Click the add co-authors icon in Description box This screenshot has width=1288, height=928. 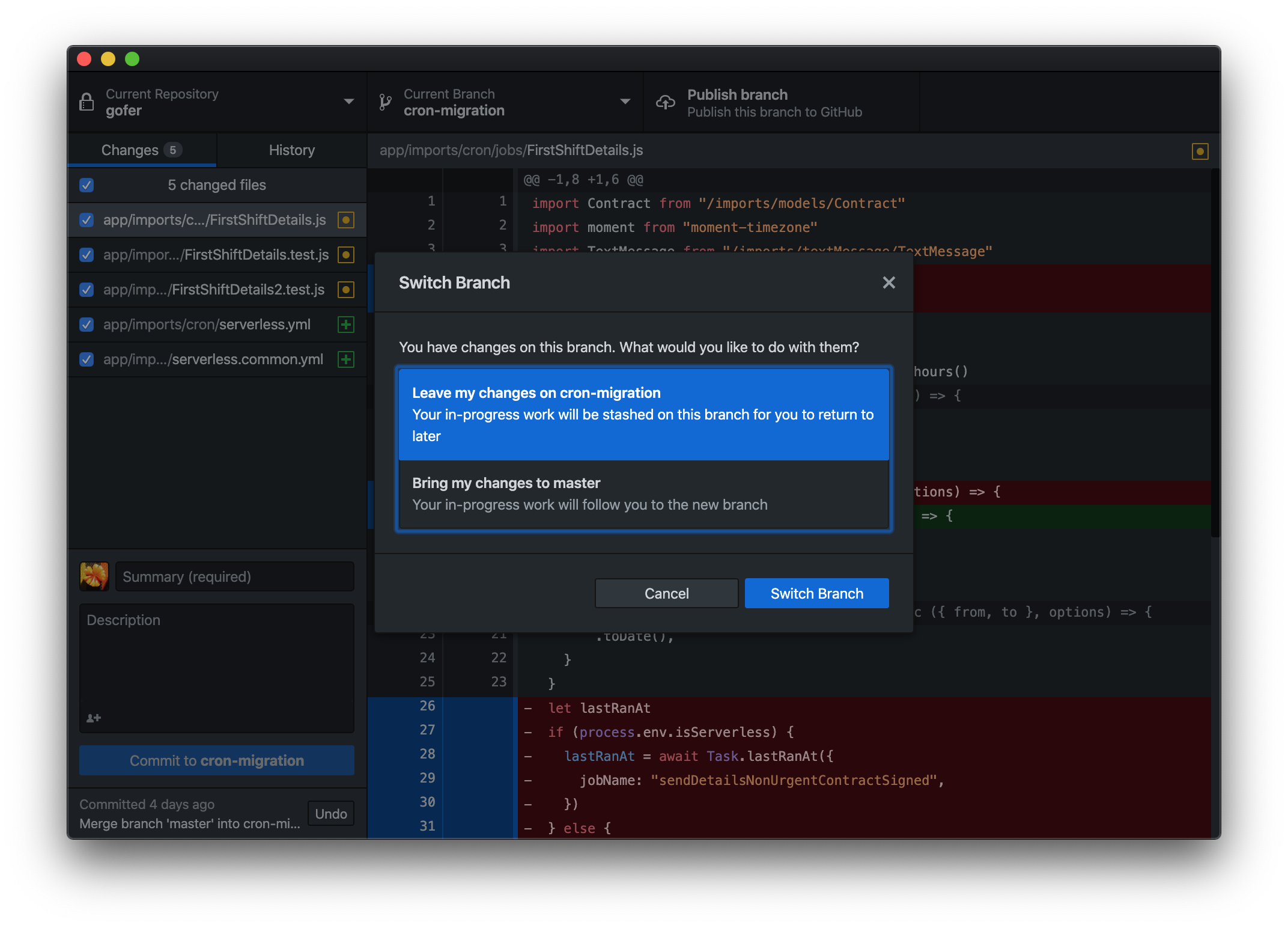click(93, 718)
